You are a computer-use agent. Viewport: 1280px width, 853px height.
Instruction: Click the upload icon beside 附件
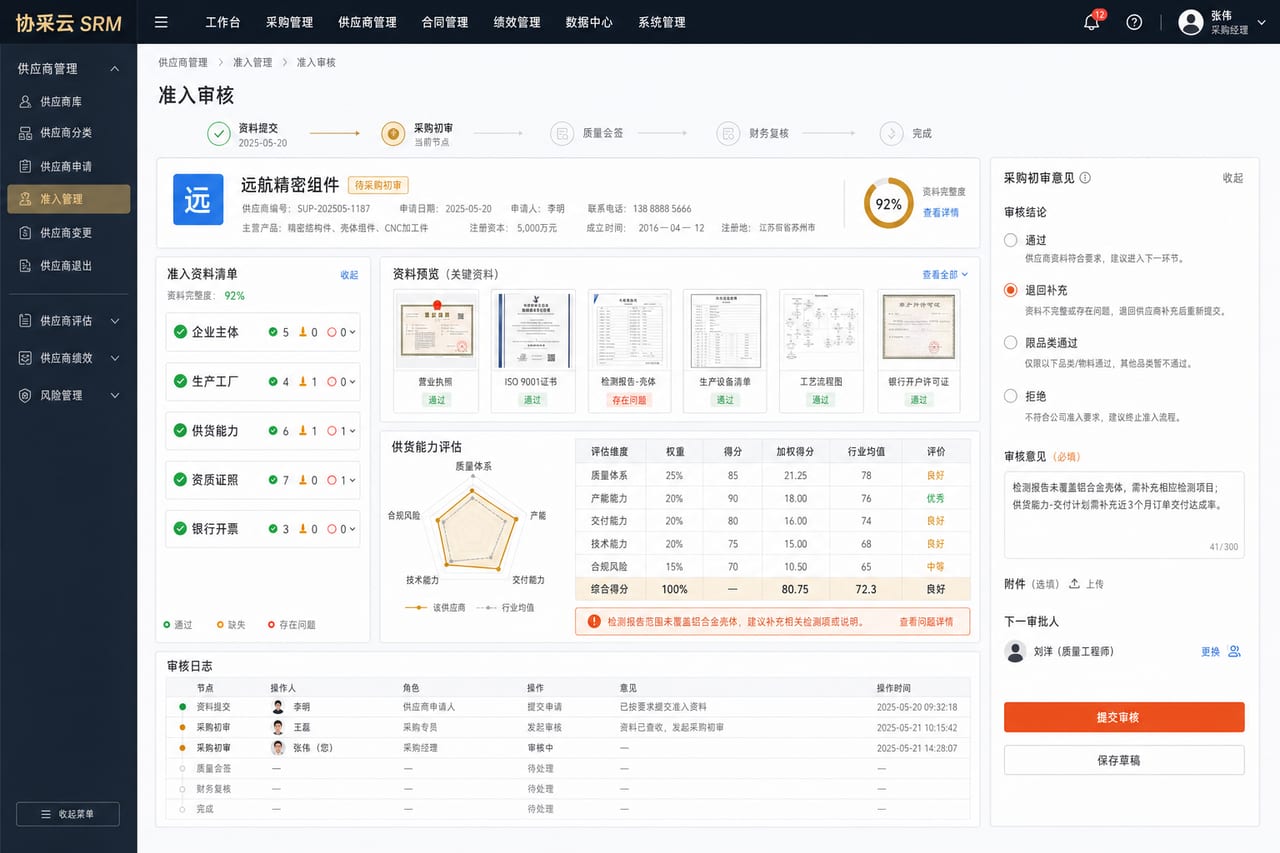[1074, 584]
